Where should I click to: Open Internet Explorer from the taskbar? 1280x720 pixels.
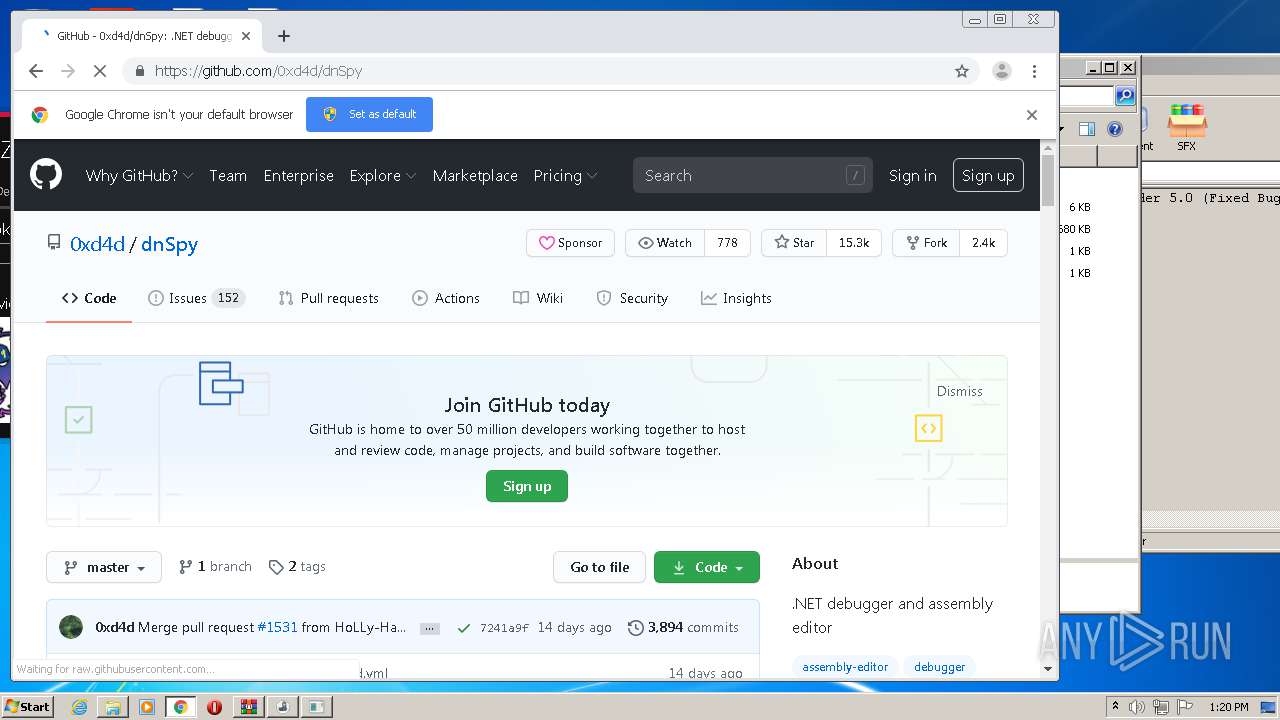[79, 706]
